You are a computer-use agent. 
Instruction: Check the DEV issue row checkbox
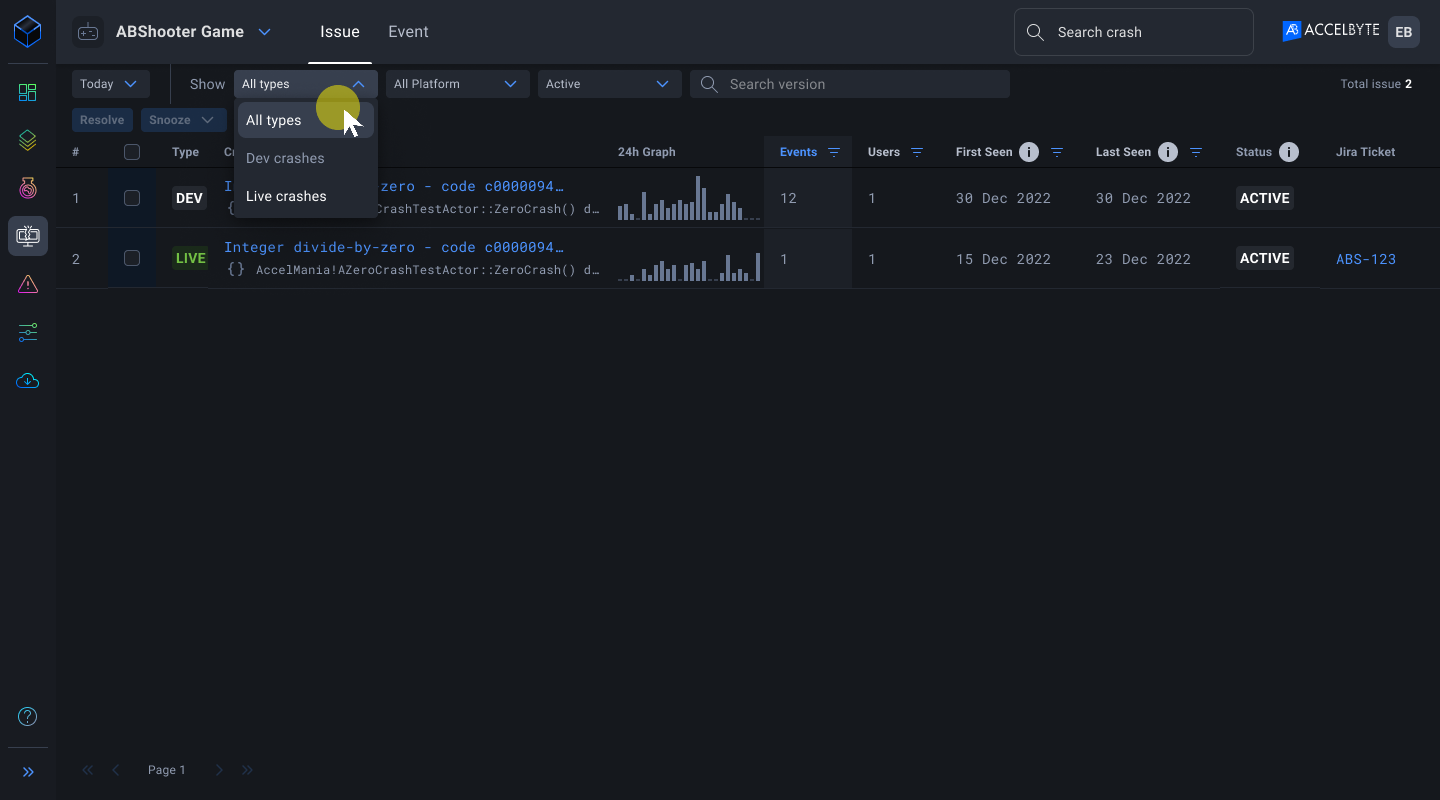tap(132, 198)
